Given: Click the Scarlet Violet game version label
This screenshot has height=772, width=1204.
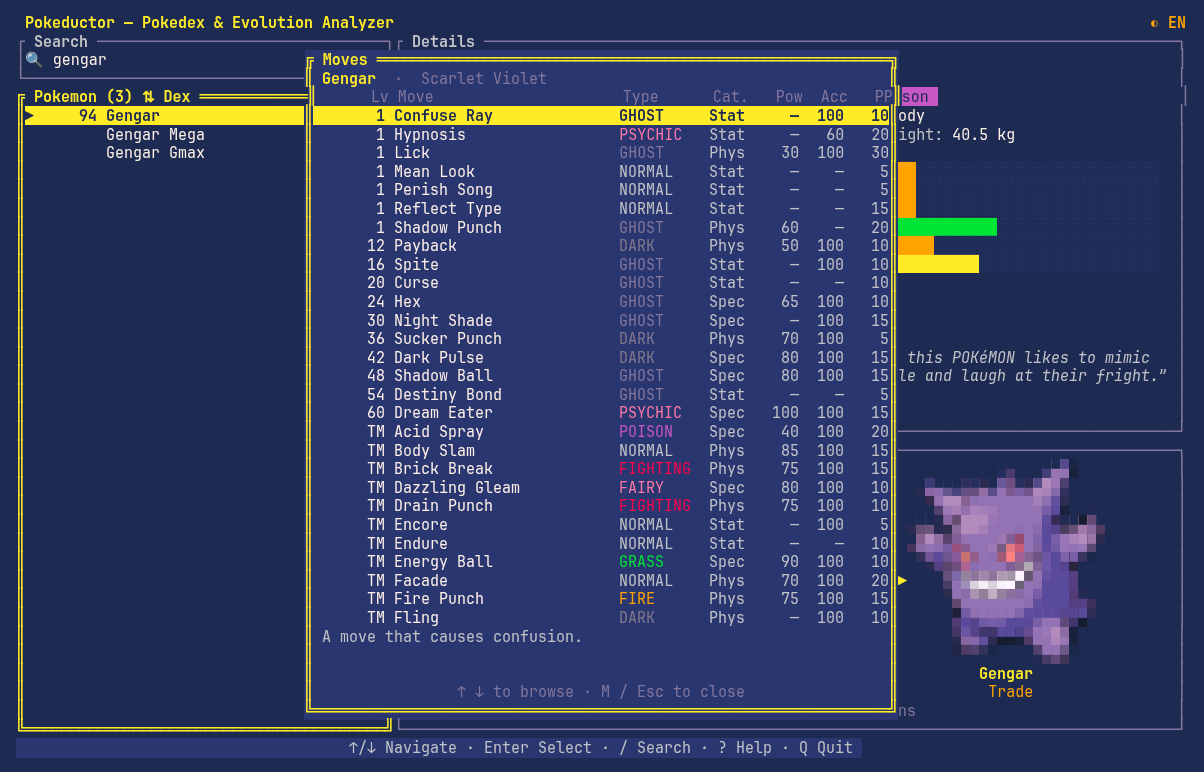Looking at the screenshot, I should click(484, 79).
